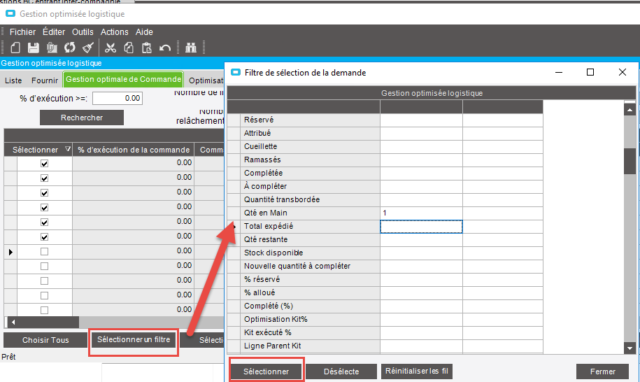The height and width of the screenshot is (382, 640).
Task: Click the Fermer button
Action: 602,371
